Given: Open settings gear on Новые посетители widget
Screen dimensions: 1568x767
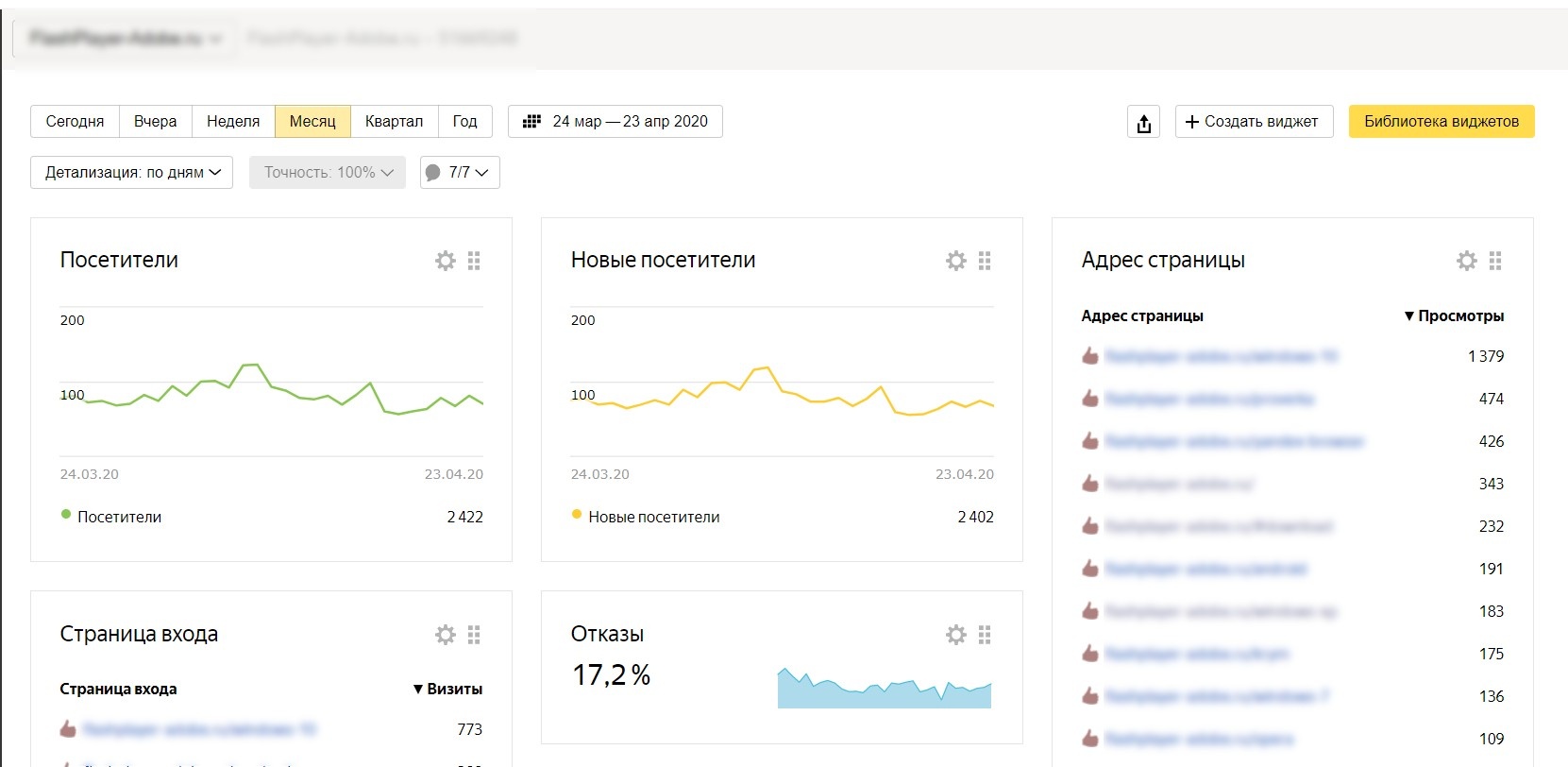Looking at the screenshot, I should pyautogui.click(x=956, y=261).
